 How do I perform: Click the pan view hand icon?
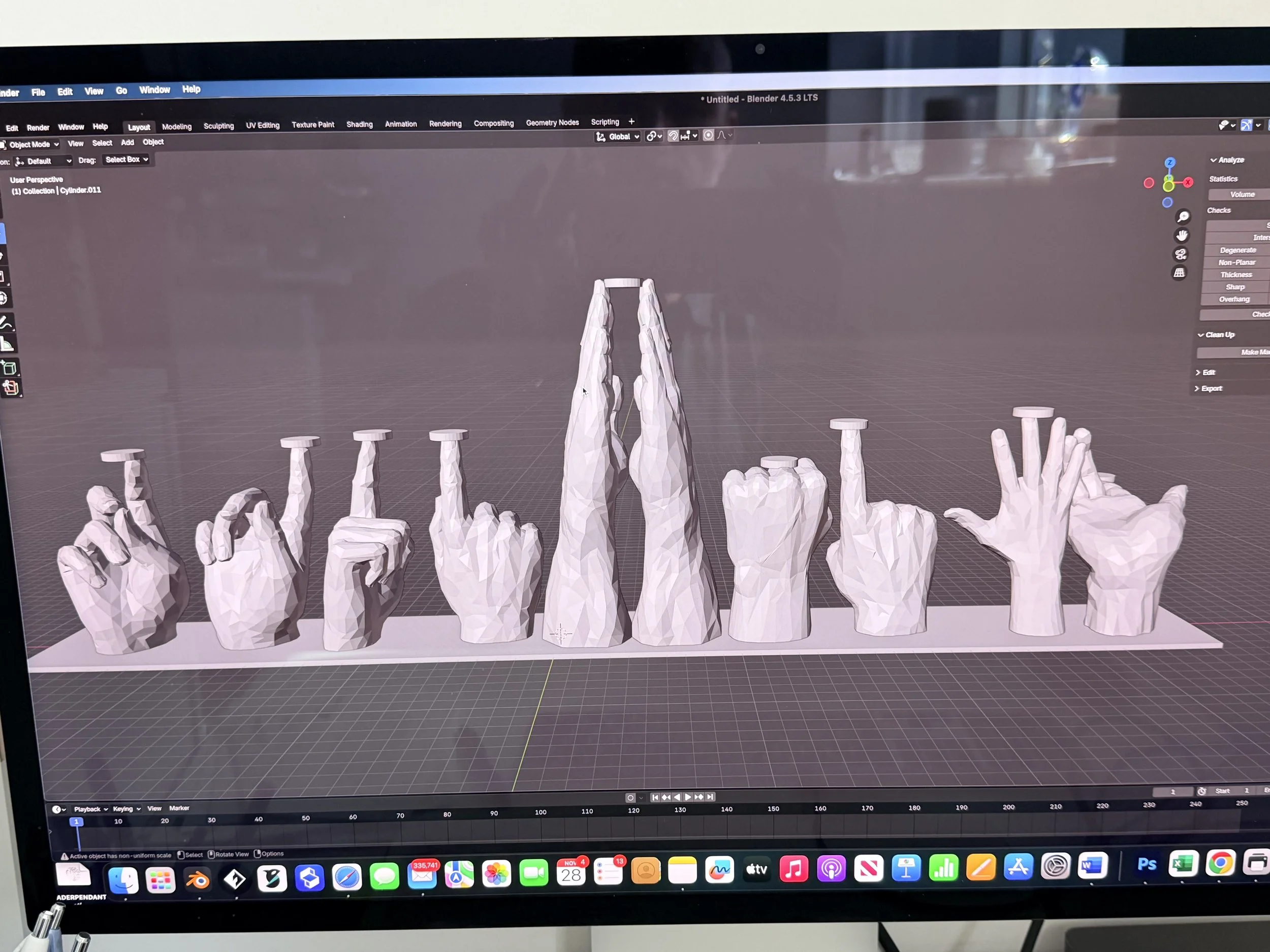point(1182,235)
